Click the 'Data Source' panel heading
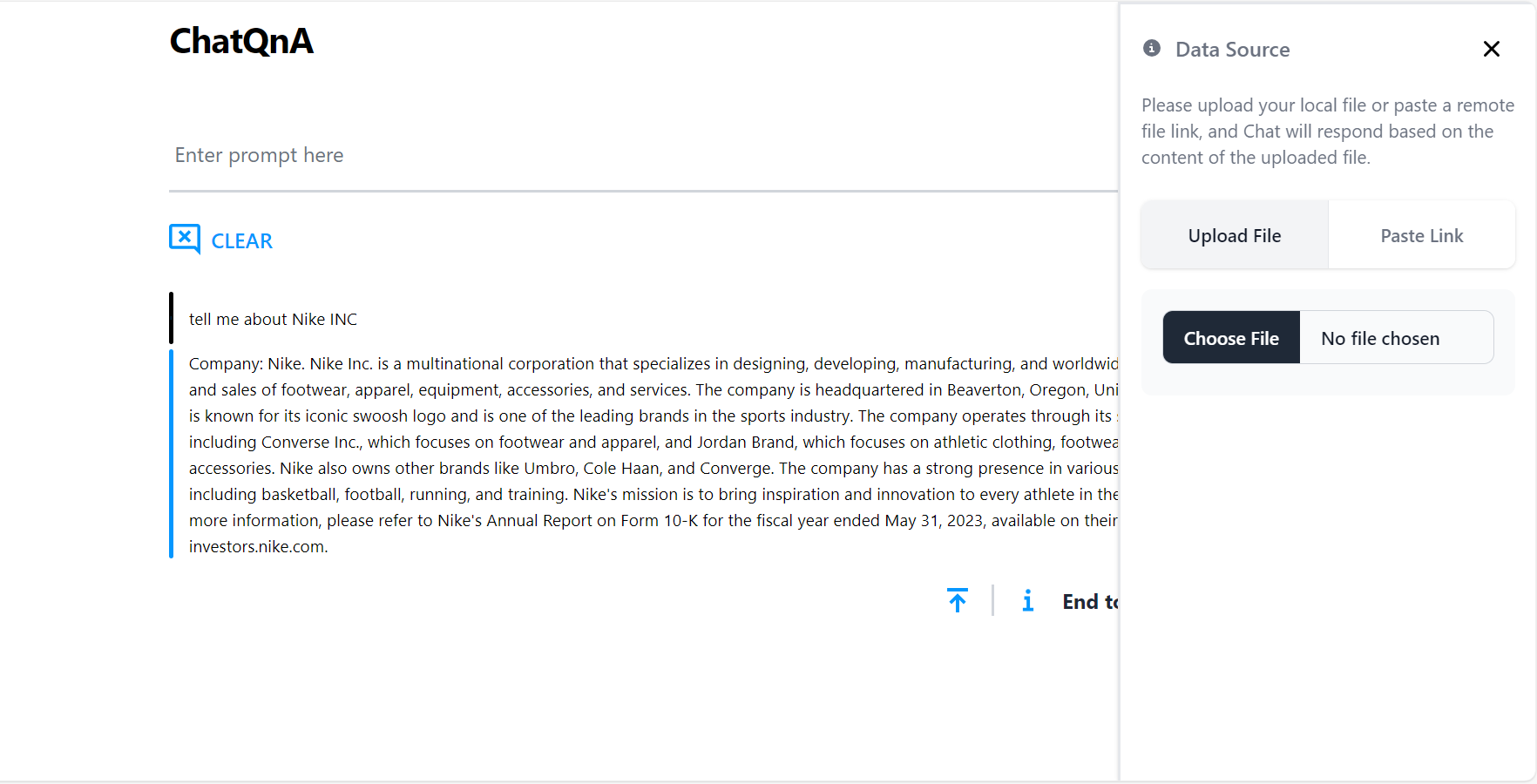Image resolution: width=1537 pixels, height=784 pixels. 1232,50
